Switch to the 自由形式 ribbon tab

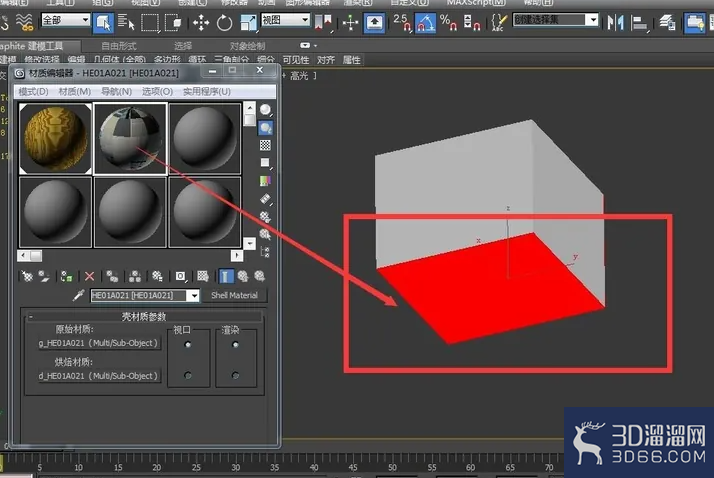click(119, 46)
